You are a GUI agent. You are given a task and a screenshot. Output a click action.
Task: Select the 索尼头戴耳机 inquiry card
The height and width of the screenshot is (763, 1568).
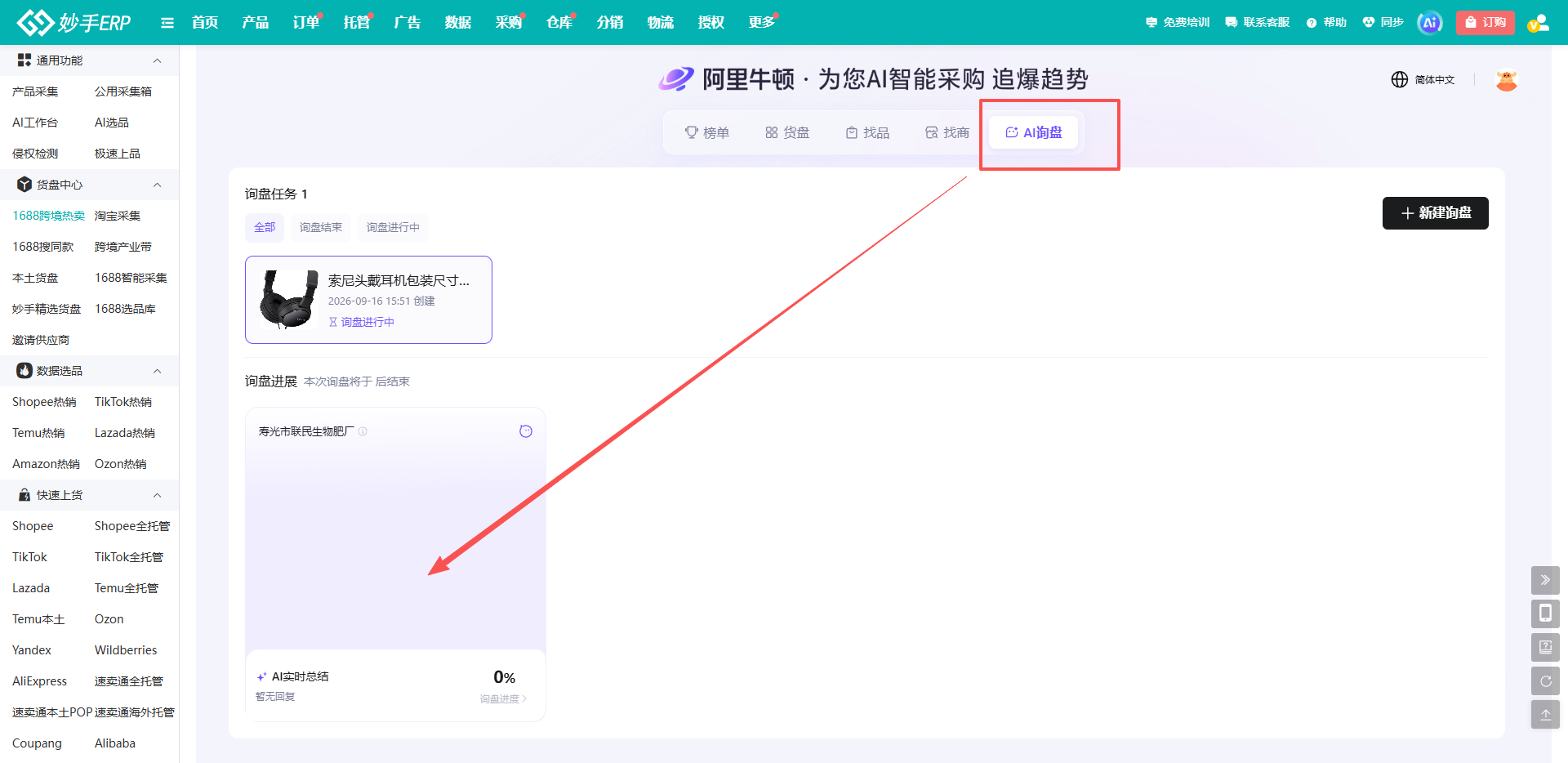point(368,300)
